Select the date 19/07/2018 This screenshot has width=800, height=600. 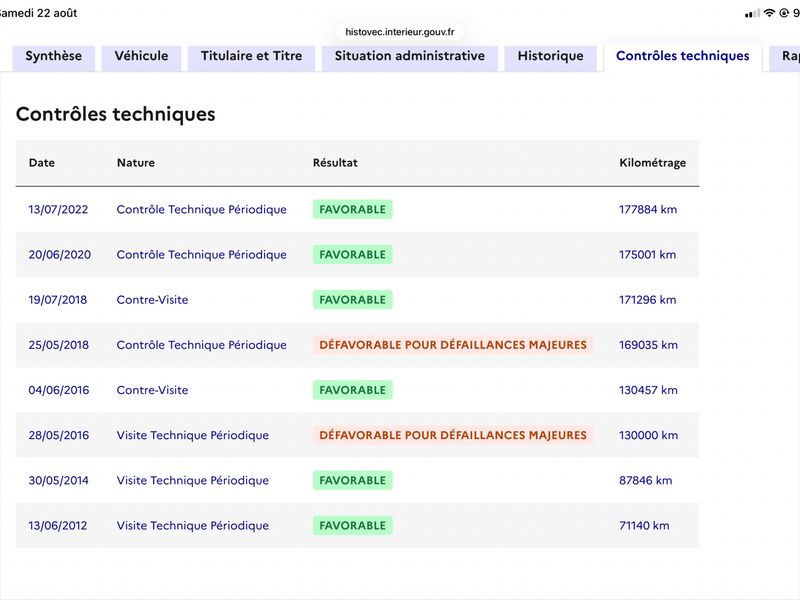(58, 300)
